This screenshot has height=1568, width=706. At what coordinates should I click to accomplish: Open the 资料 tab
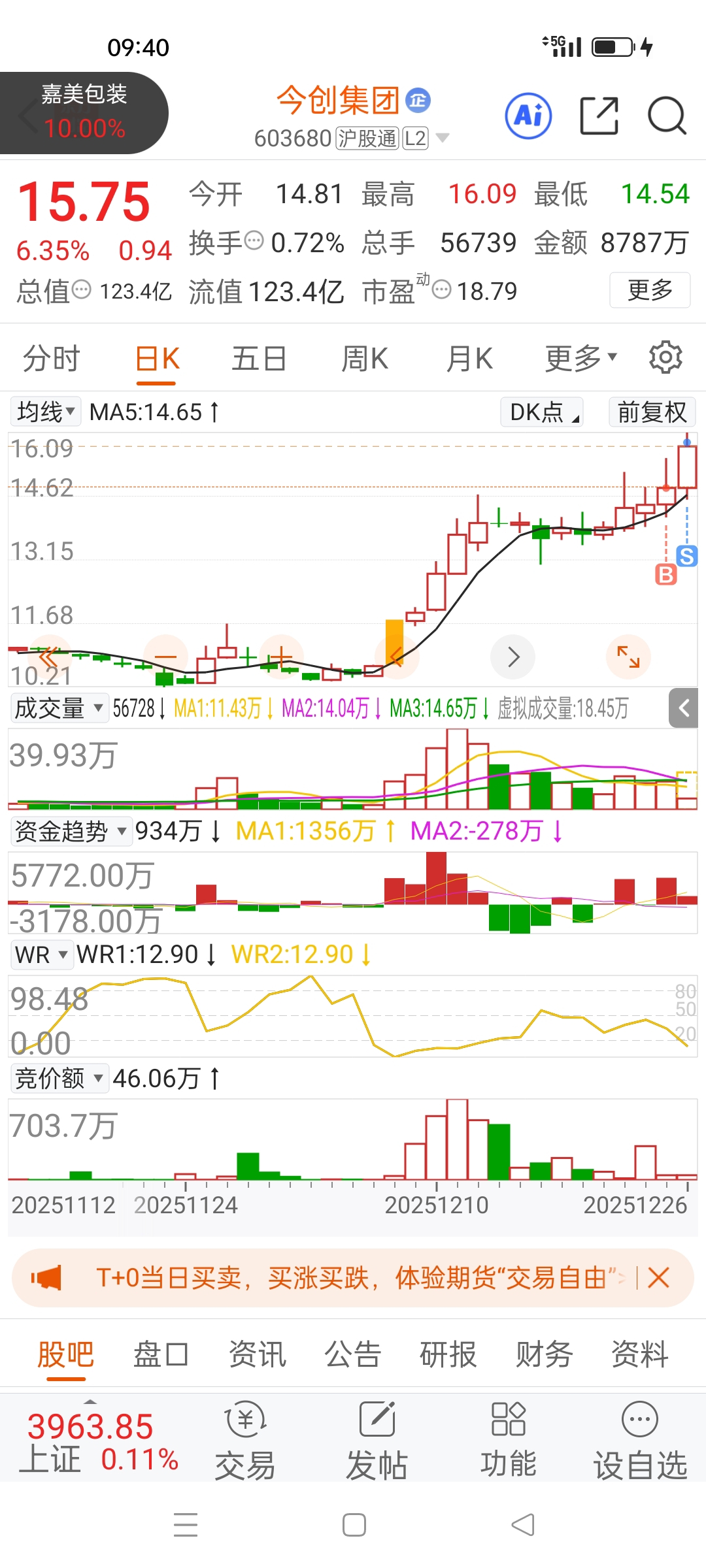coord(640,1354)
